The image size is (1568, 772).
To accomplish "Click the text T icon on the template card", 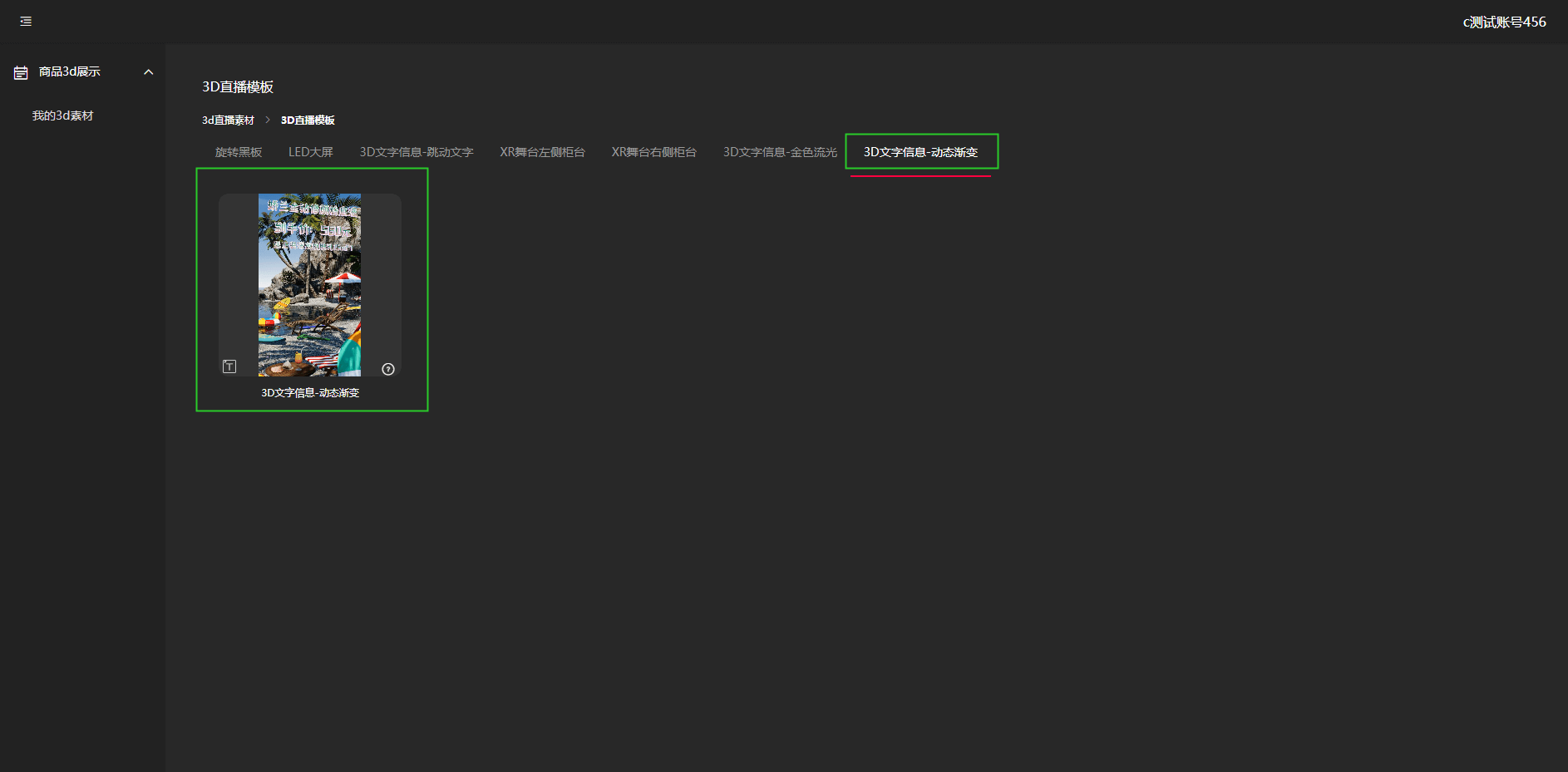I will (229, 366).
